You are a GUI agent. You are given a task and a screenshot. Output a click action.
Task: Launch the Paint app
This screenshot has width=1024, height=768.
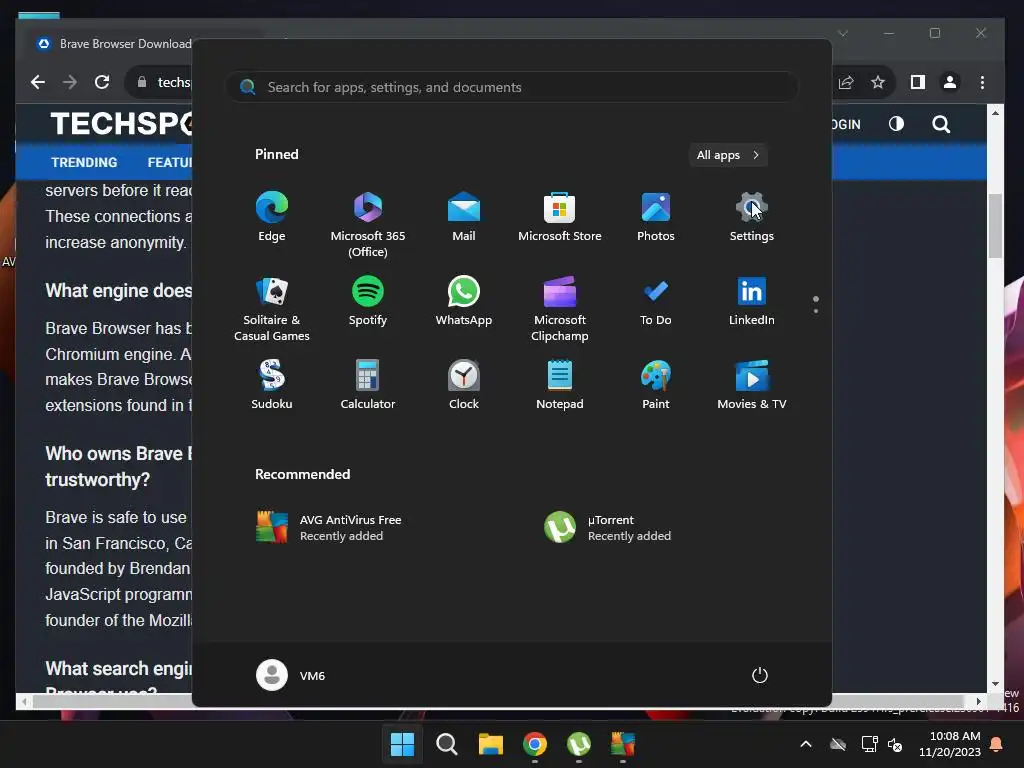(656, 385)
